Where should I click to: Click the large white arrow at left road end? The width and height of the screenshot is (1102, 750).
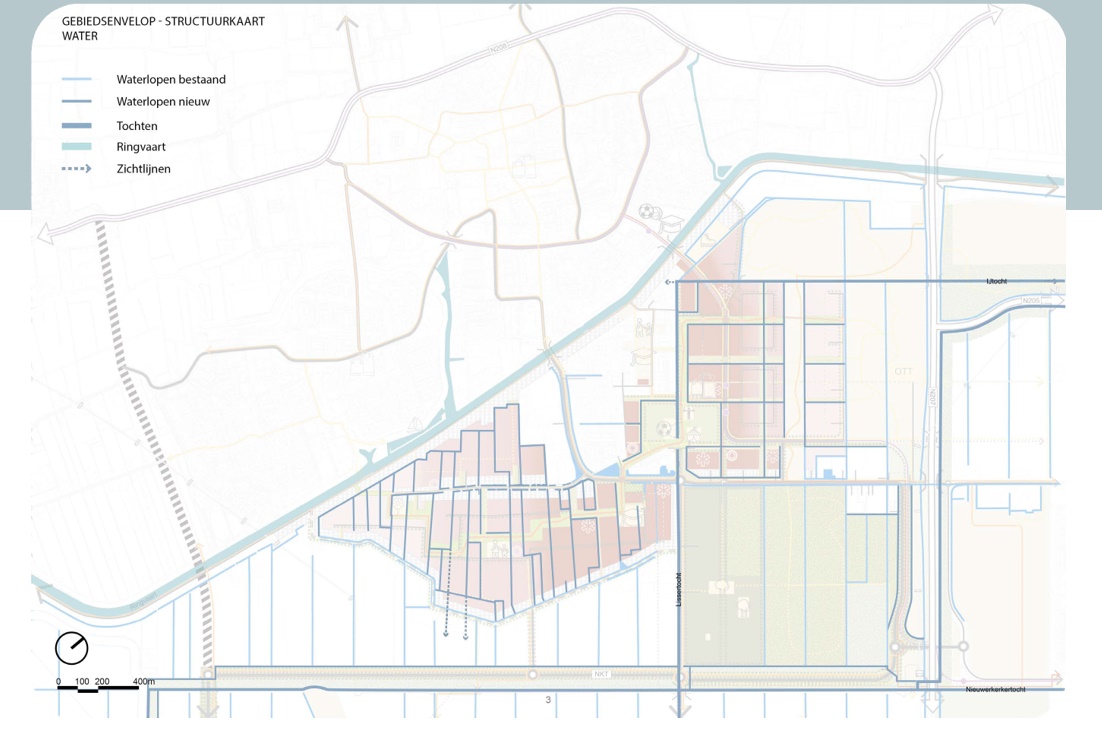(45, 234)
